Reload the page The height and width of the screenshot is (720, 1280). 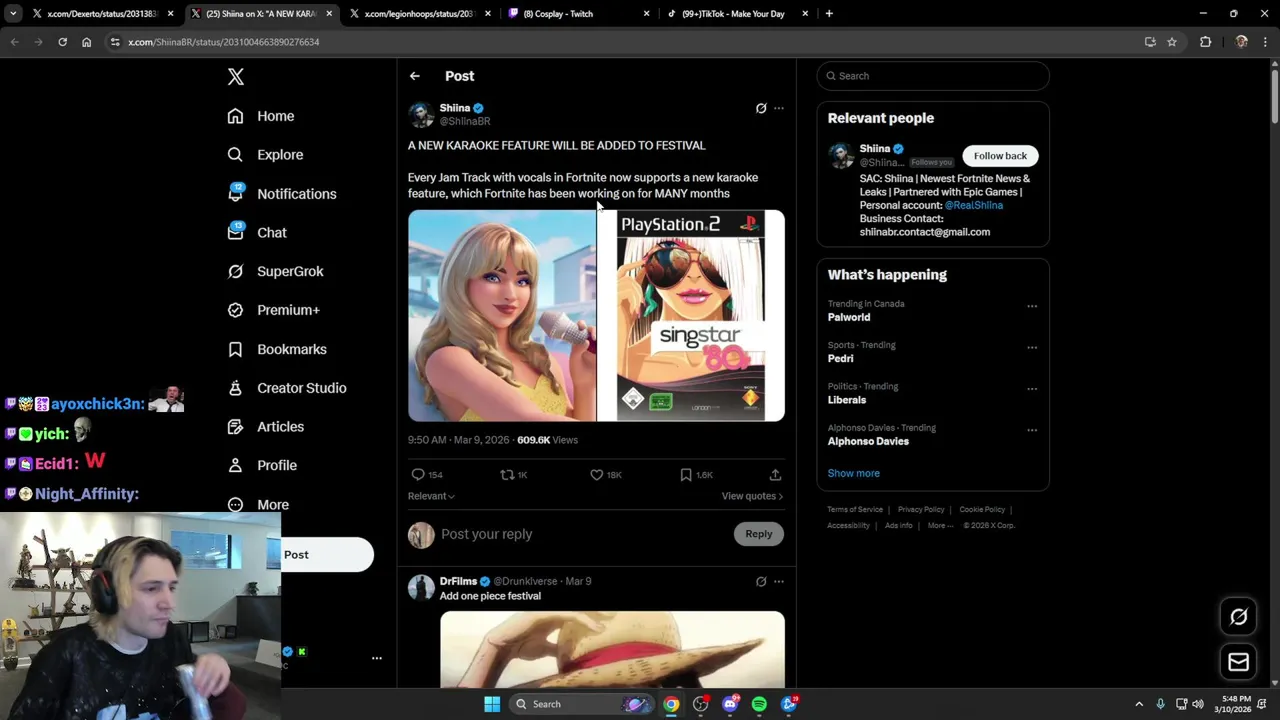pyautogui.click(x=62, y=42)
